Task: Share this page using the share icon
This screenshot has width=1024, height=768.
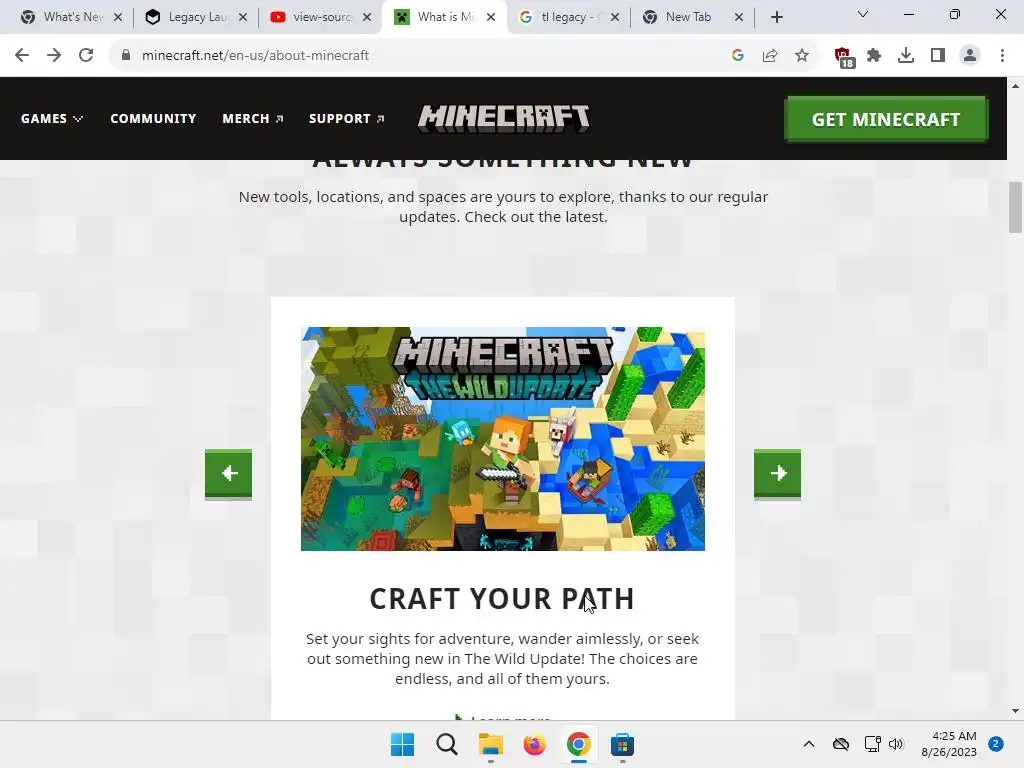Action: coord(770,56)
